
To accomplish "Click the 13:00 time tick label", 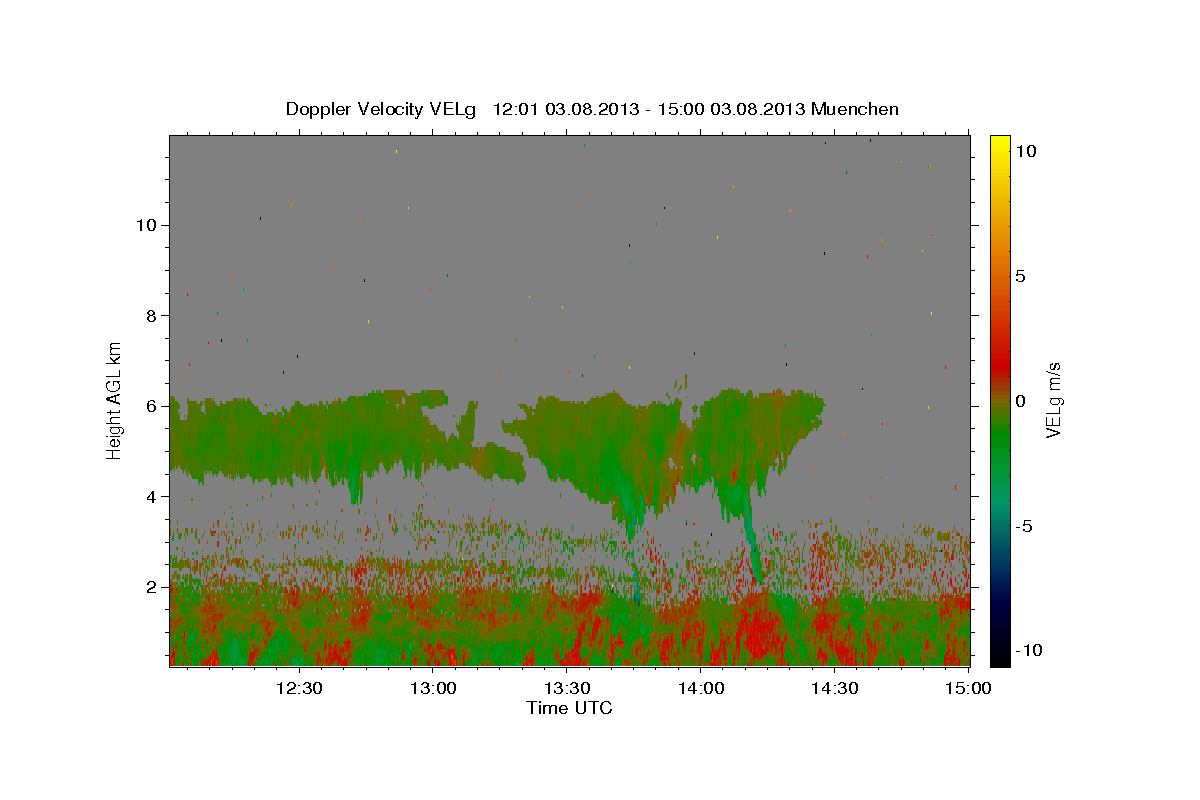I will point(433,688).
